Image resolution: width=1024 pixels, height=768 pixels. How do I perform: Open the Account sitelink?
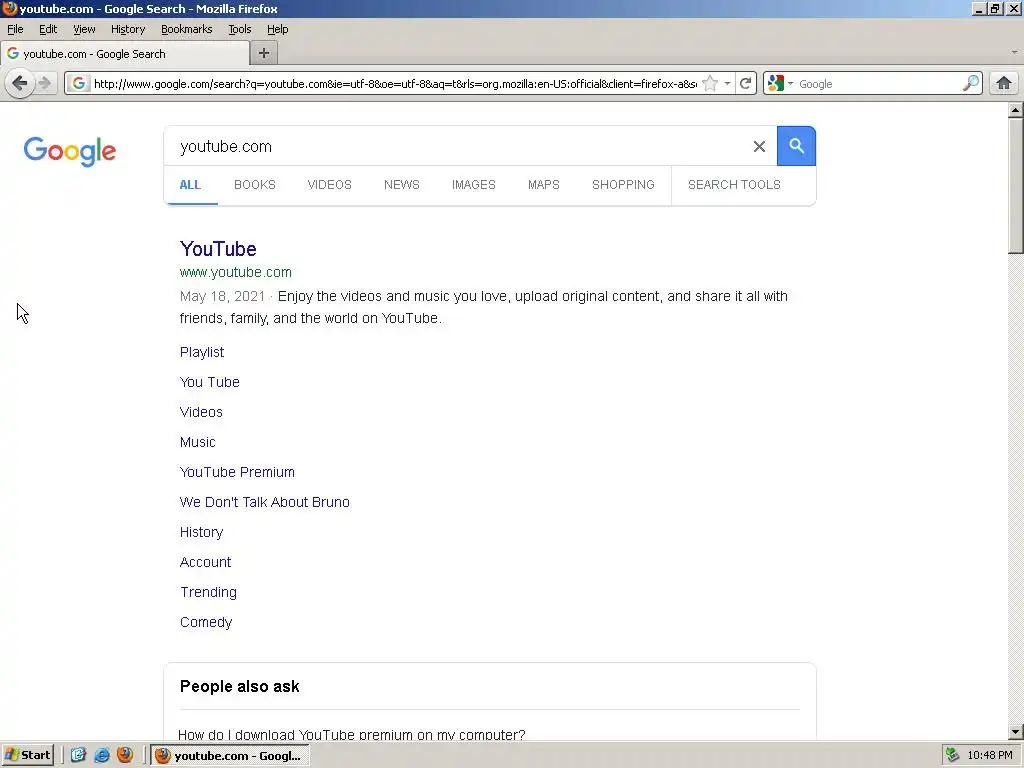tap(205, 562)
